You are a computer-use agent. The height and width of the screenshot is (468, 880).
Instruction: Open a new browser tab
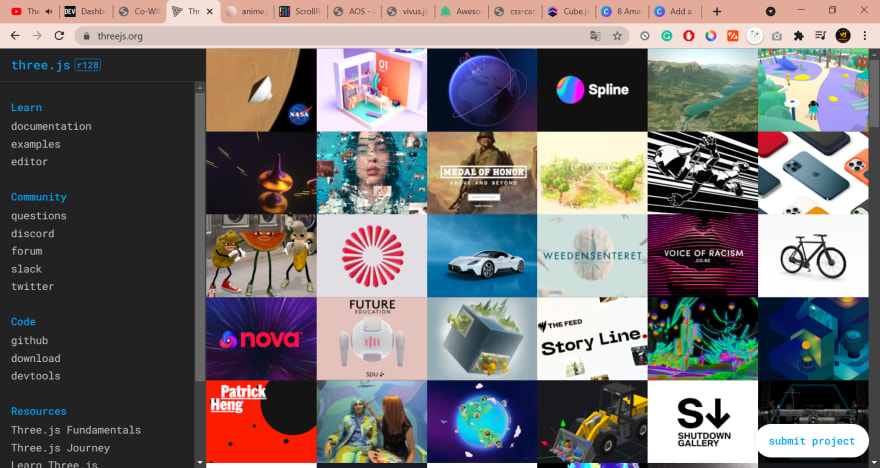717,12
